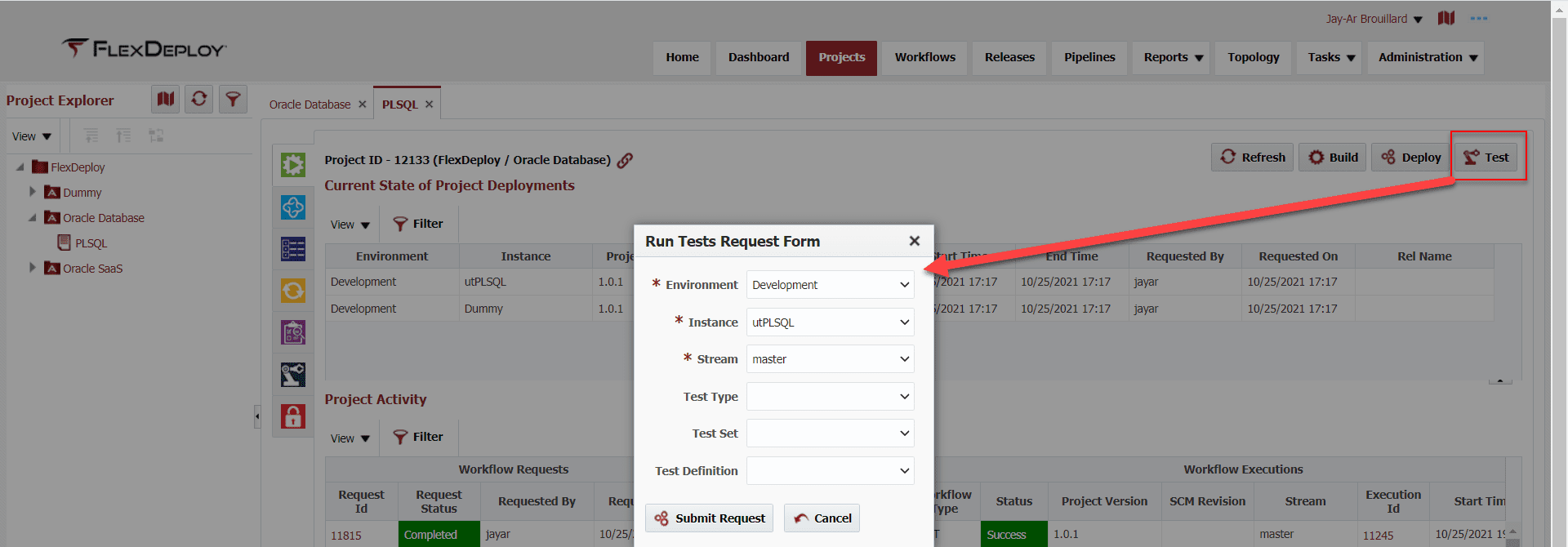
Task: Open the Dashboard menu
Action: click(759, 57)
